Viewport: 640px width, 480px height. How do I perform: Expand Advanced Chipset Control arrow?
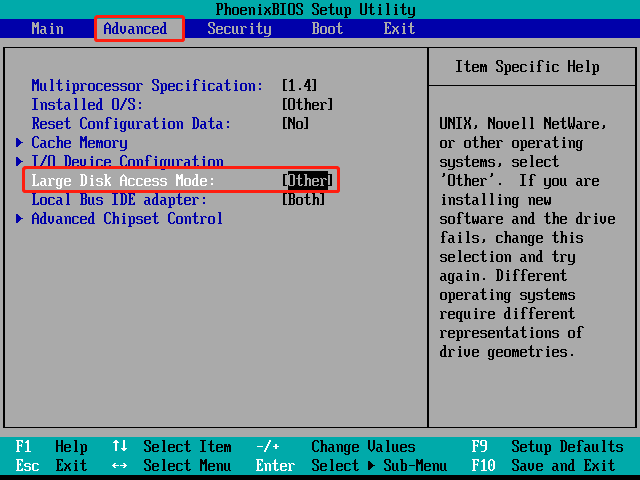pos(19,219)
